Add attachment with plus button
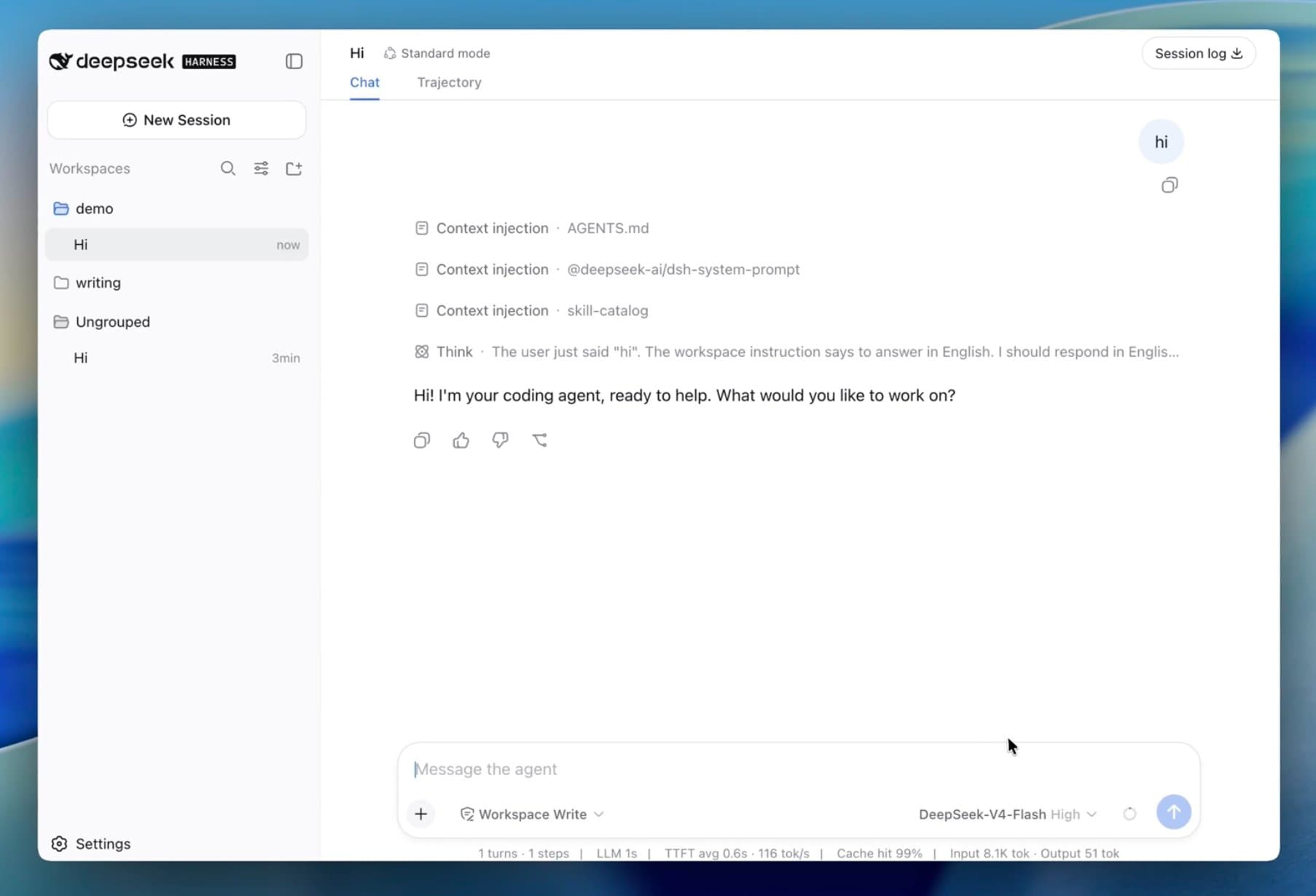Image resolution: width=1316 pixels, height=896 pixels. click(x=421, y=814)
